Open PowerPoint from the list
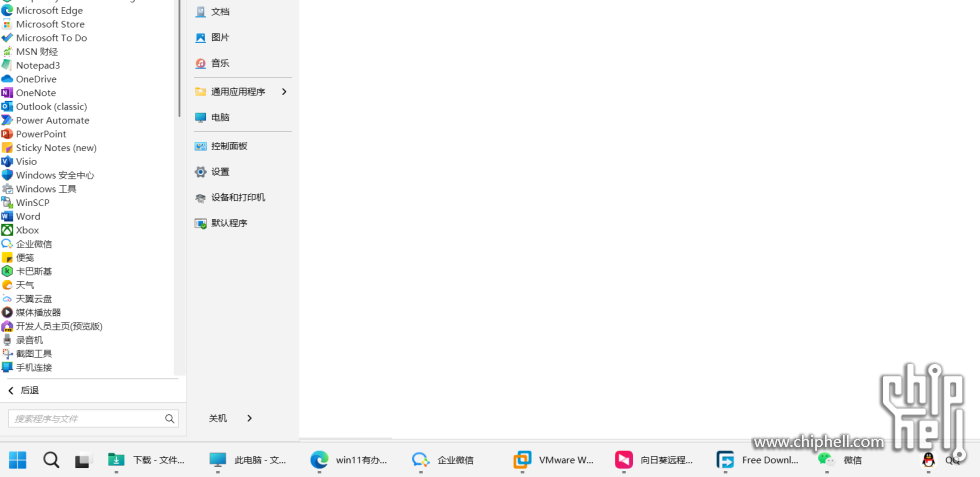 [x=34, y=134]
